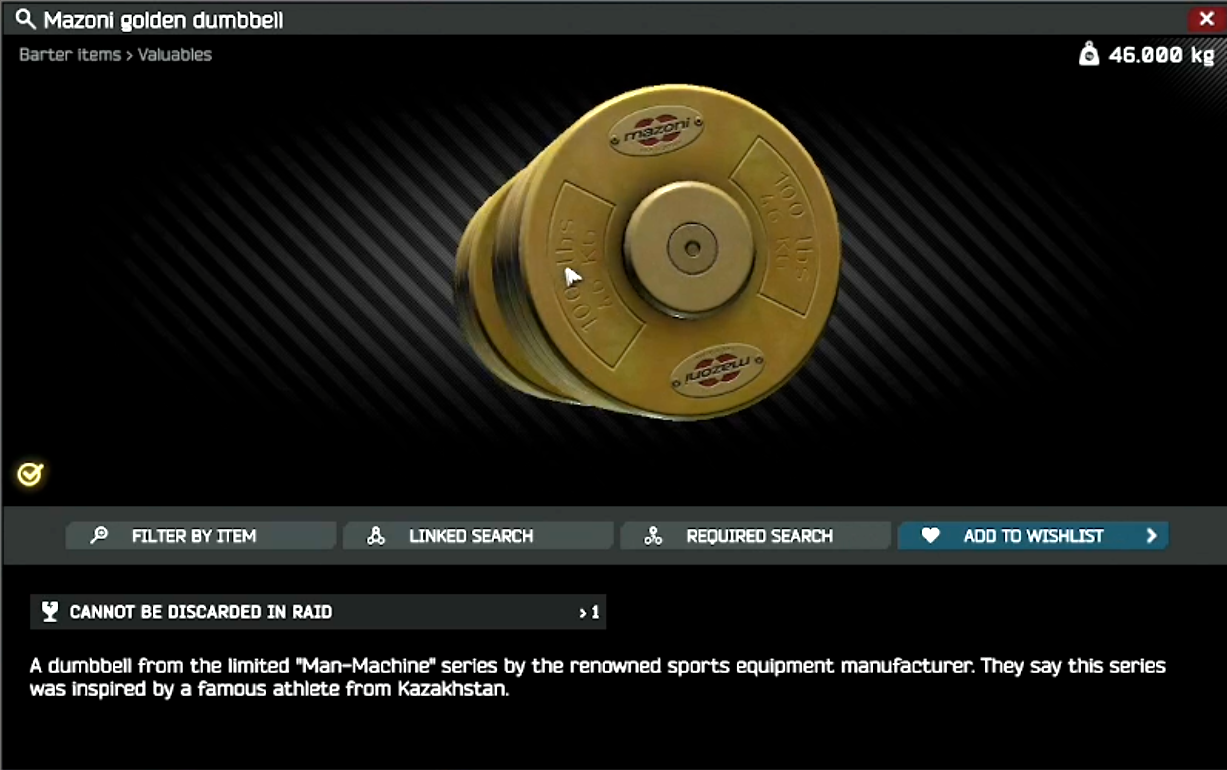Click the weight bag icon near 46.000 kg
Image resolution: width=1227 pixels, height=770 pixels.
(x=1089, y=55)
